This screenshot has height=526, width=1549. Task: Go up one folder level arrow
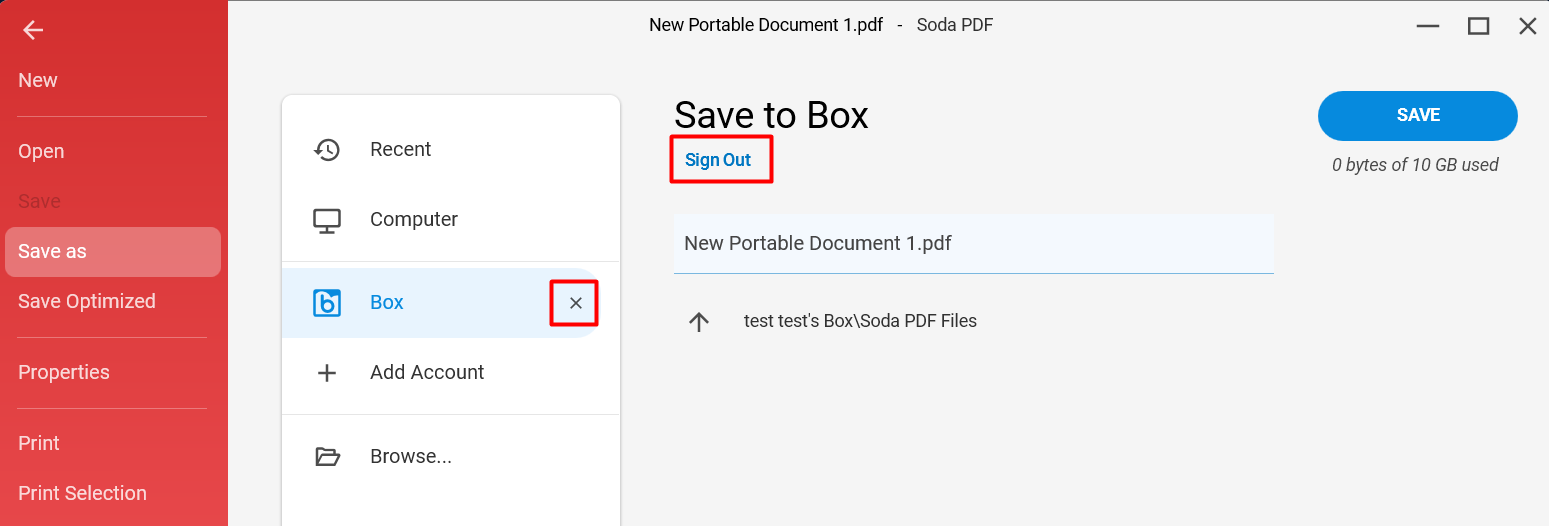[x=699, y=321]
